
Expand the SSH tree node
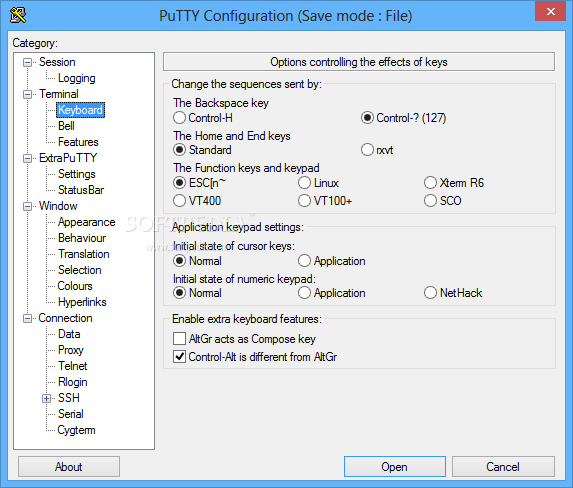(46, 398)
